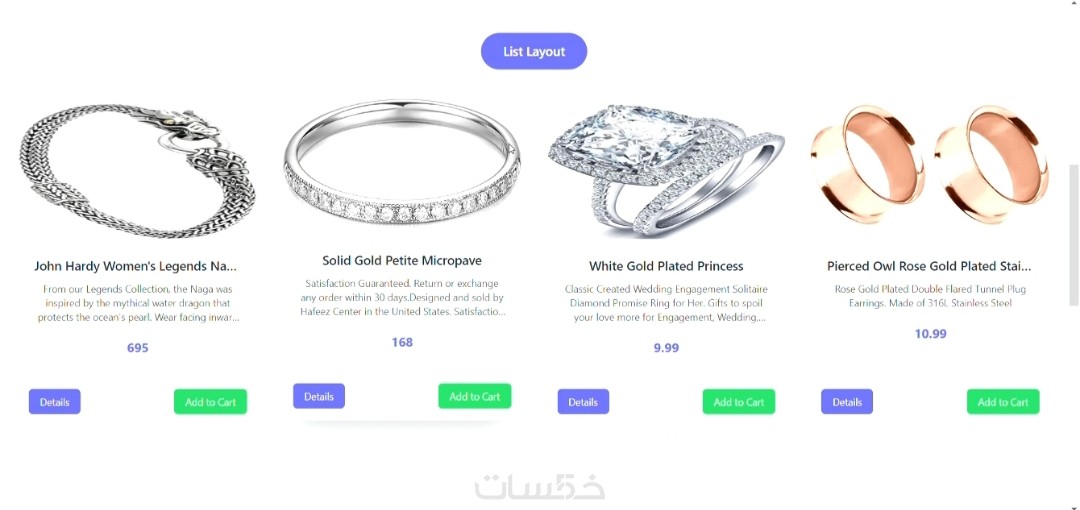The image size is (1080, 510).
Task: Open details for White Gold Plated Princess
Action: click(x=583, y=402)
